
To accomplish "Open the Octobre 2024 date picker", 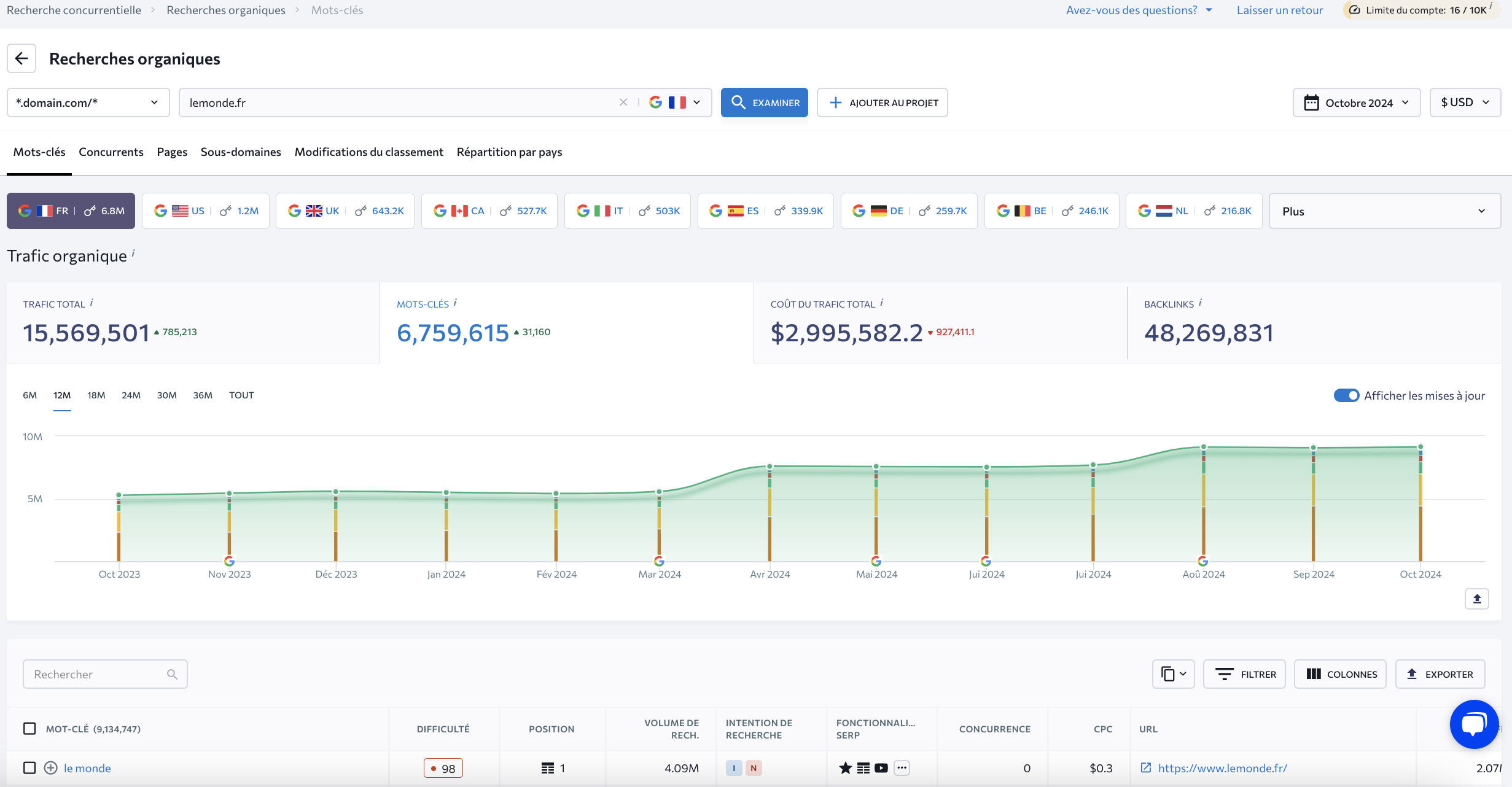I will (1356, 103).
